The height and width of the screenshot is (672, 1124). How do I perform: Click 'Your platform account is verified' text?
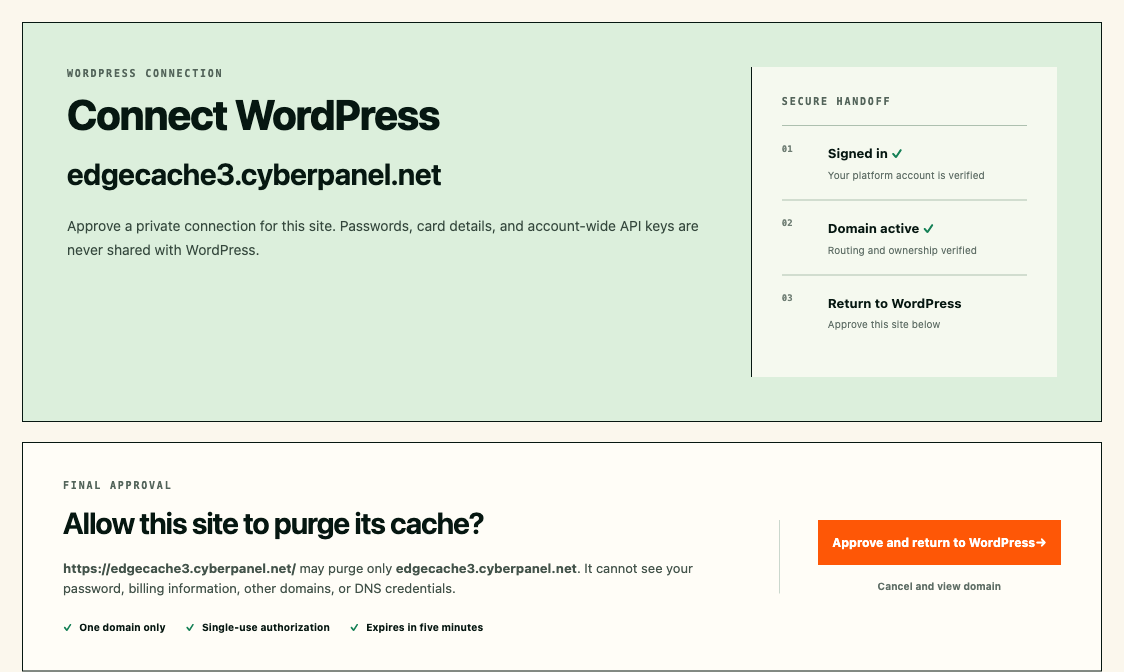(x=906, y=175)
